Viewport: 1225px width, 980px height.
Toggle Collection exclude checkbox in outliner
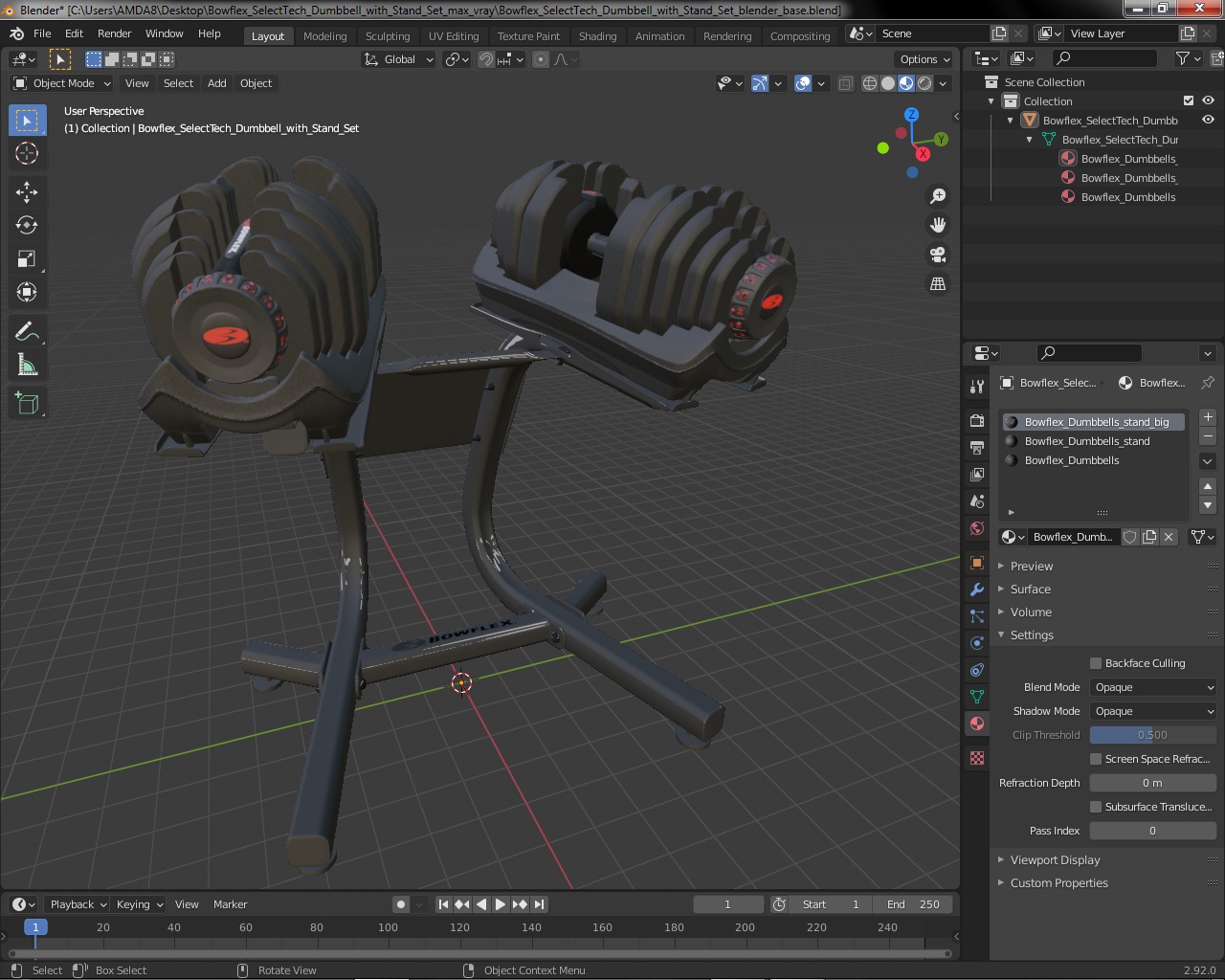click(1189, 100)
